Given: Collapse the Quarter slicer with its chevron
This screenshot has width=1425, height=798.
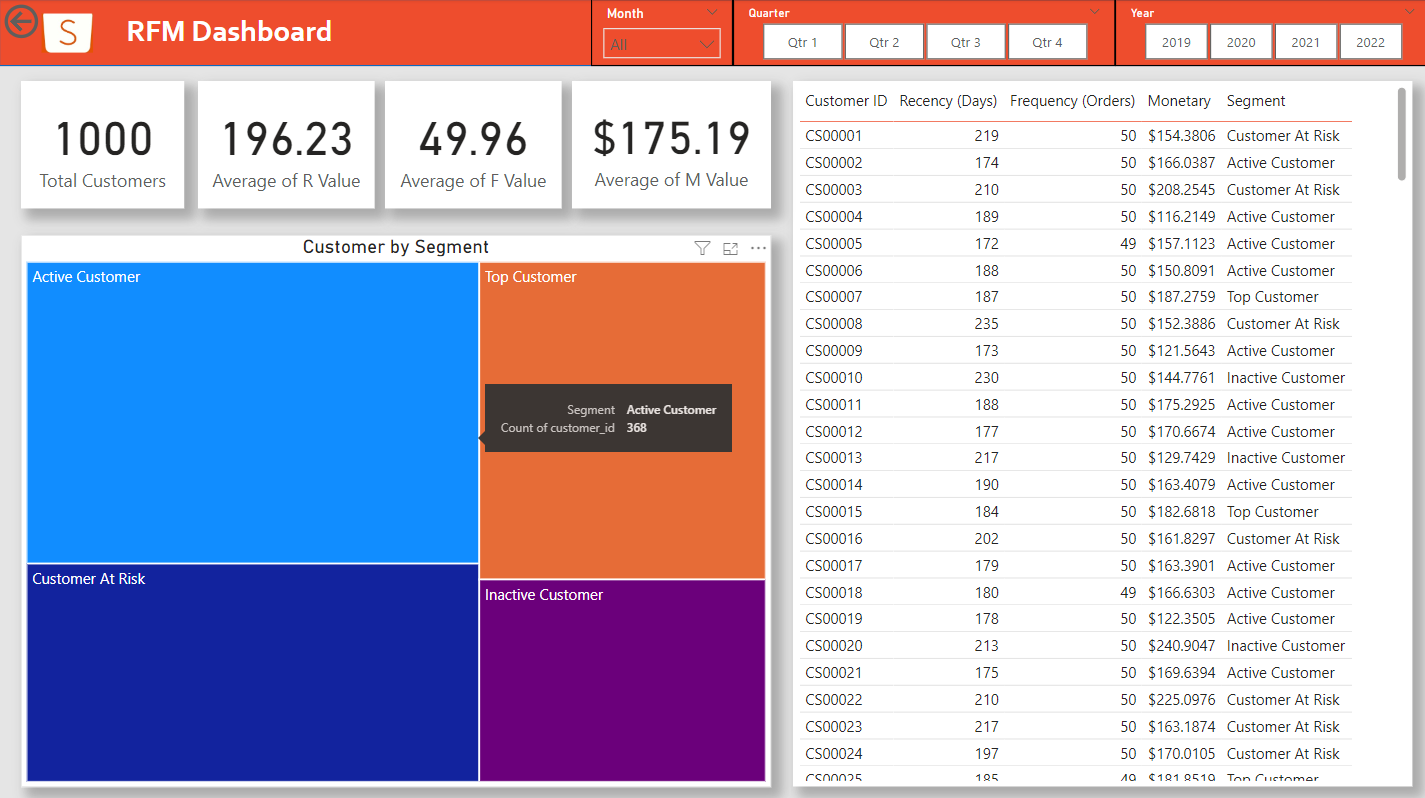Looking at the screenshot, I should [1093, 11].
